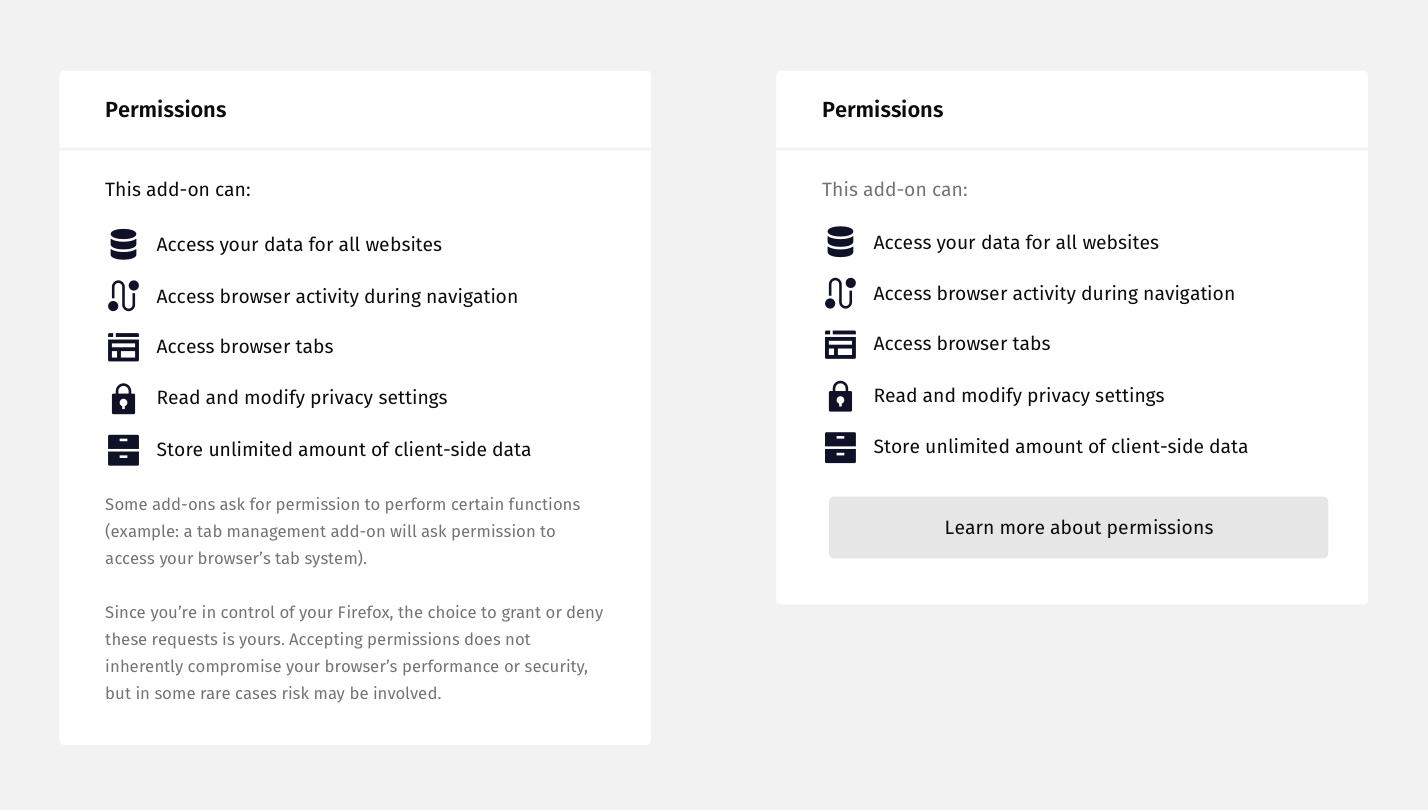This screenshot has width=1428, height=810.
Task: Click the browser tabs icon in right card
Action: coord(840,344)
